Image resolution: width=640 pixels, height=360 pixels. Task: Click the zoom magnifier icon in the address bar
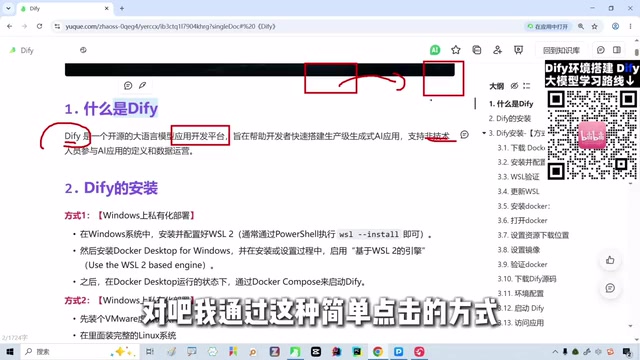pos(581,26)
